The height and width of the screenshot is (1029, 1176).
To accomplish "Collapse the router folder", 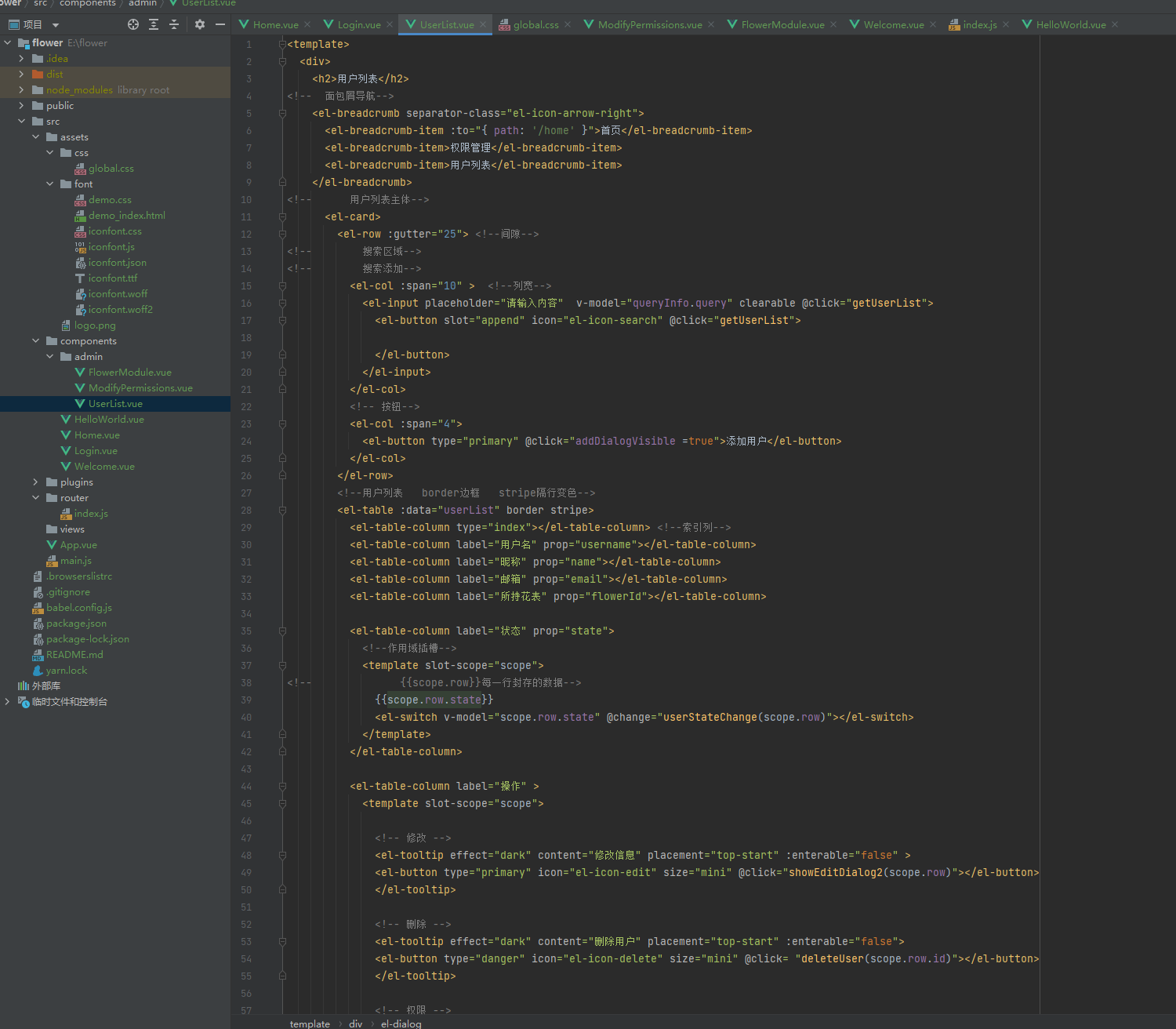I will (x=36, y=498).
